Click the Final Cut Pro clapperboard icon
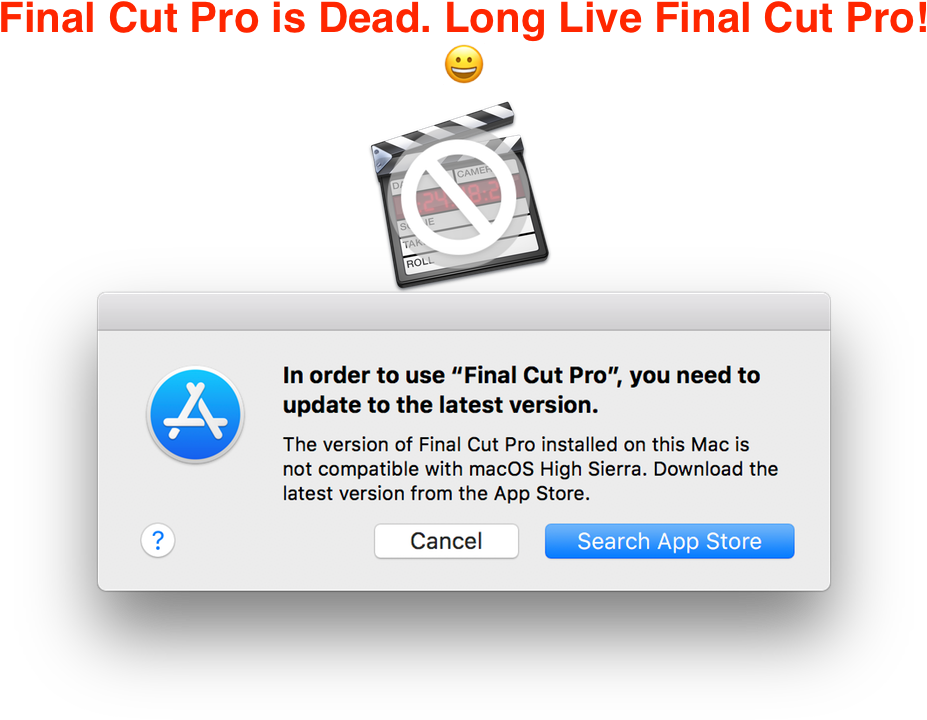This screenshot has width=927, height=720. [x=459, y=195]
